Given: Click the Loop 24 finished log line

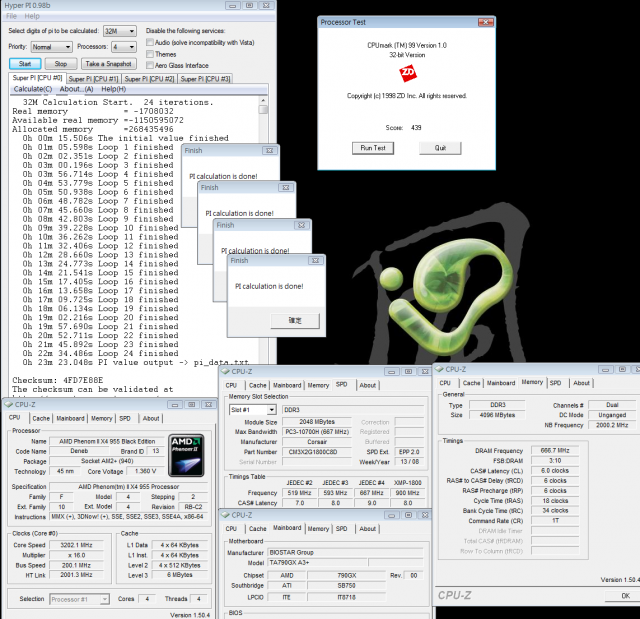Looking at the screenshot, I should 100,353.
